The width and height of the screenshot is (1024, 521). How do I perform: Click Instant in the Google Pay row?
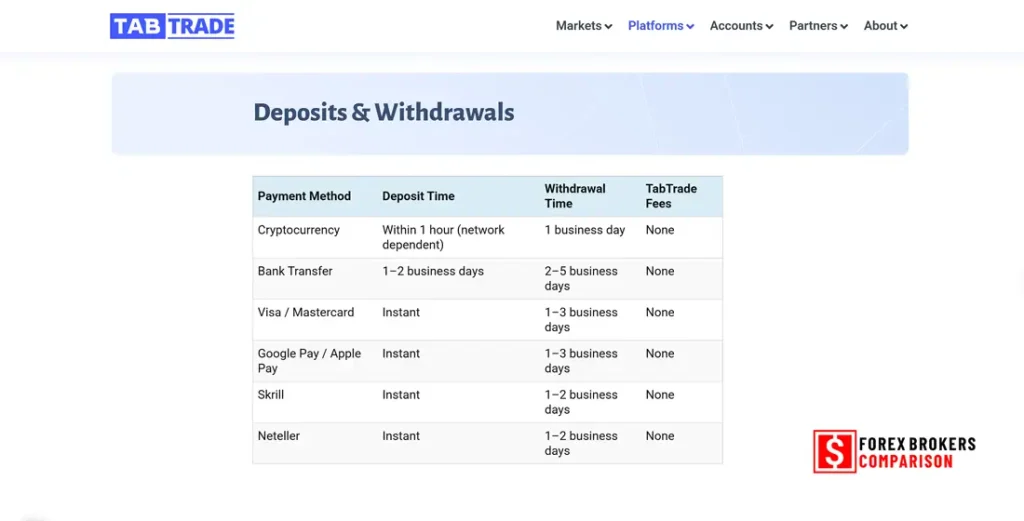click(x=401, y=353)
